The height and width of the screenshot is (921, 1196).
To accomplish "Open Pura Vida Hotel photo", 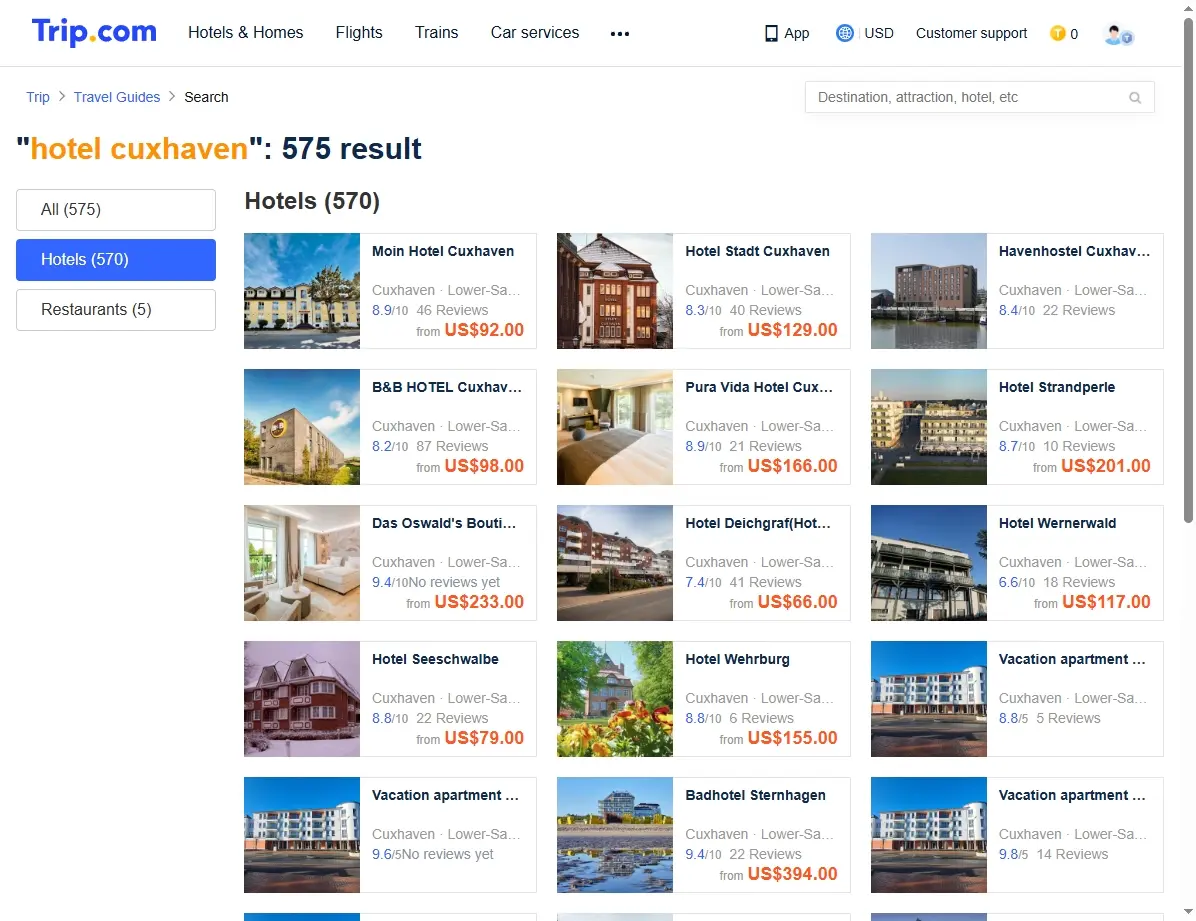I will pos(615,427).
